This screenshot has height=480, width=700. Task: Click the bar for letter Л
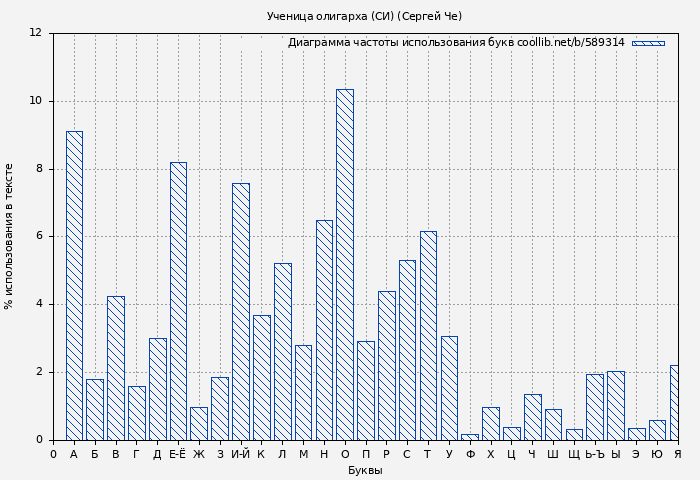tap(282, 351)
